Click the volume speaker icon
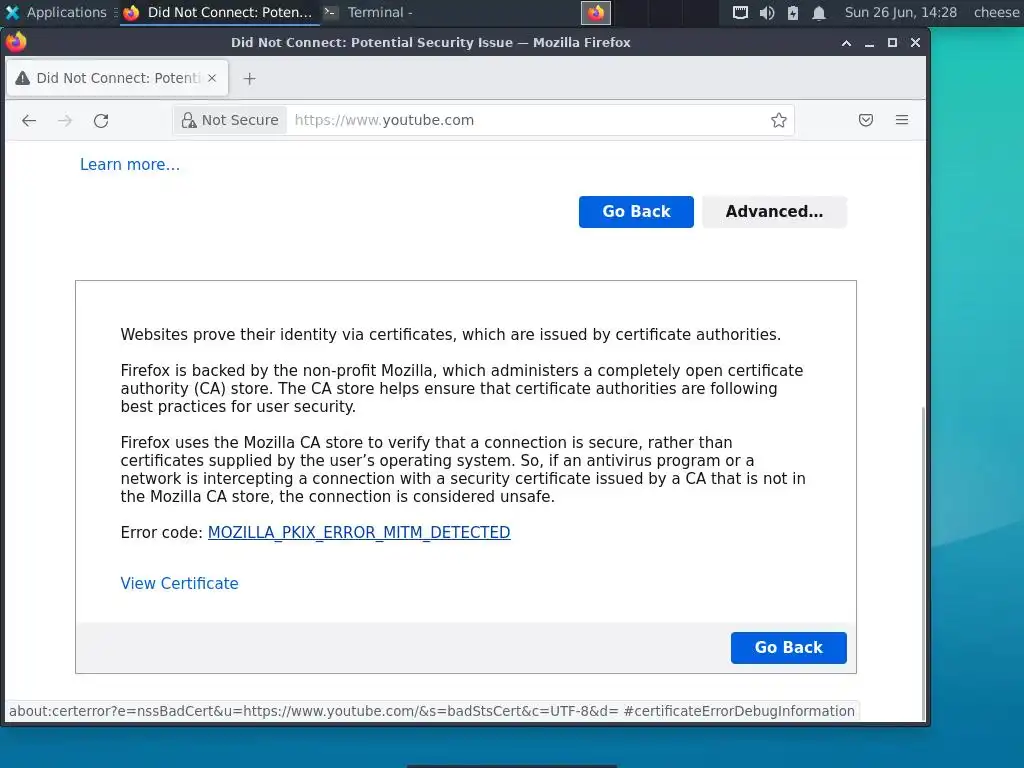This screenshot has width=1024, height=768. coord(767,12)
